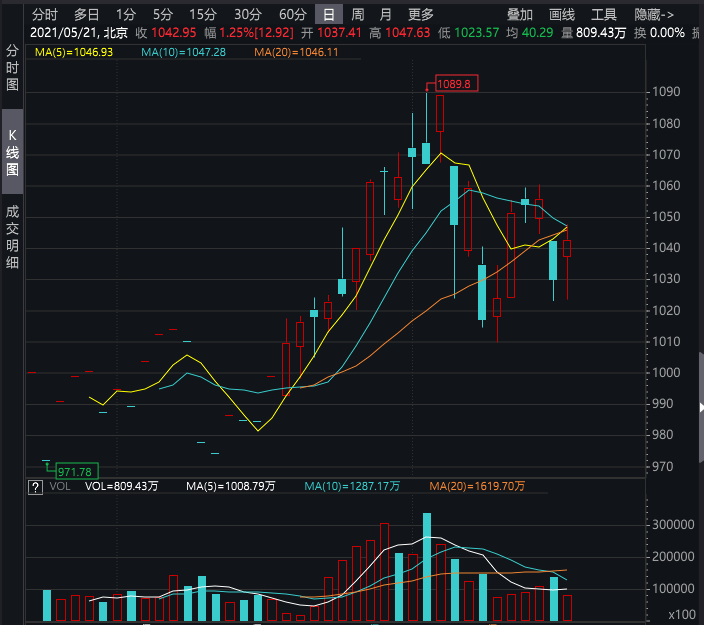Open the 工具 menu
This screenshot has width=704, height=625.
pos(603,15)
